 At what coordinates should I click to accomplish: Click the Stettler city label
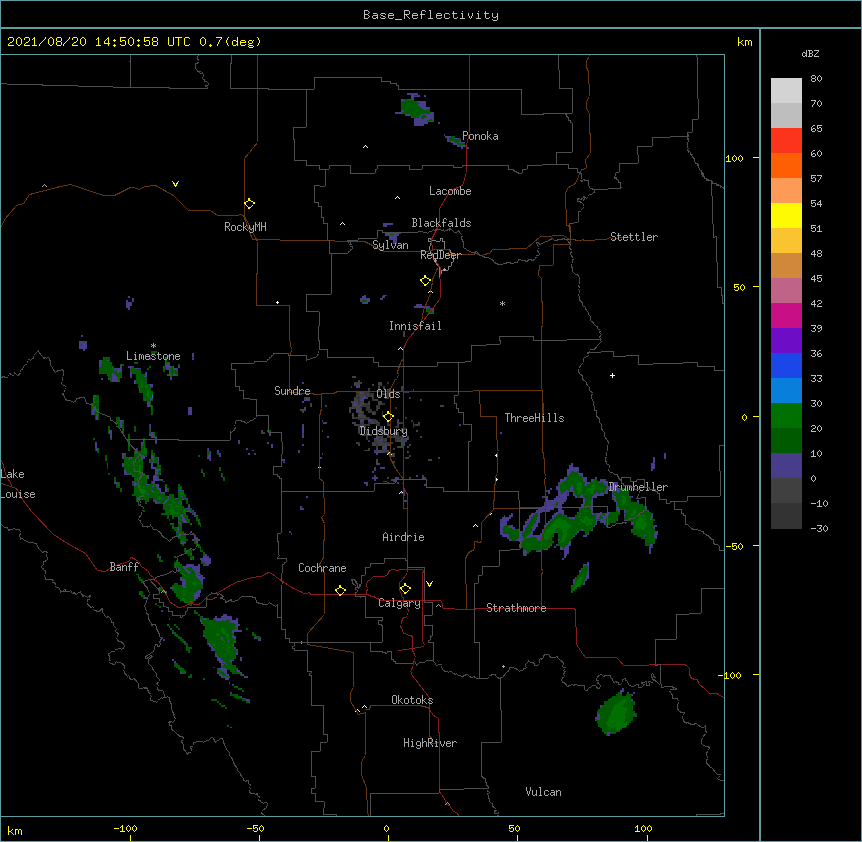pyautogui.click(x=634, y=237)
